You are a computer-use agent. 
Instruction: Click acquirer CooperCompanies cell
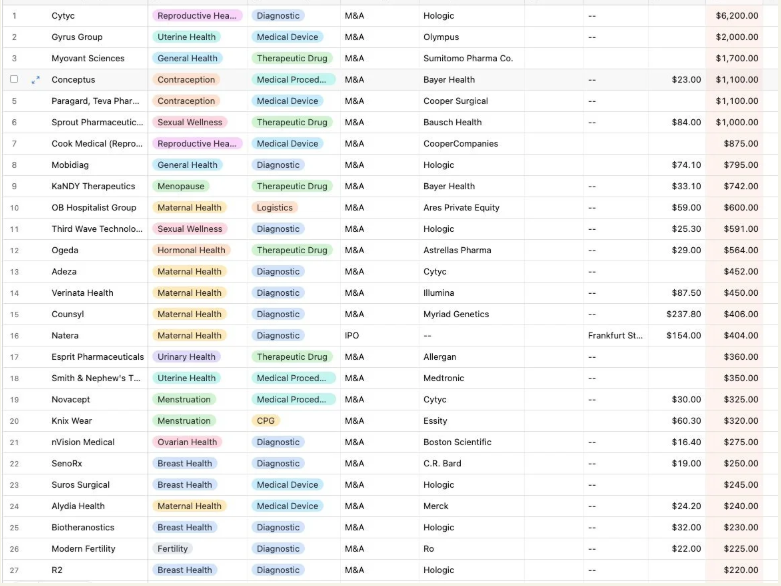click(461, 144)
